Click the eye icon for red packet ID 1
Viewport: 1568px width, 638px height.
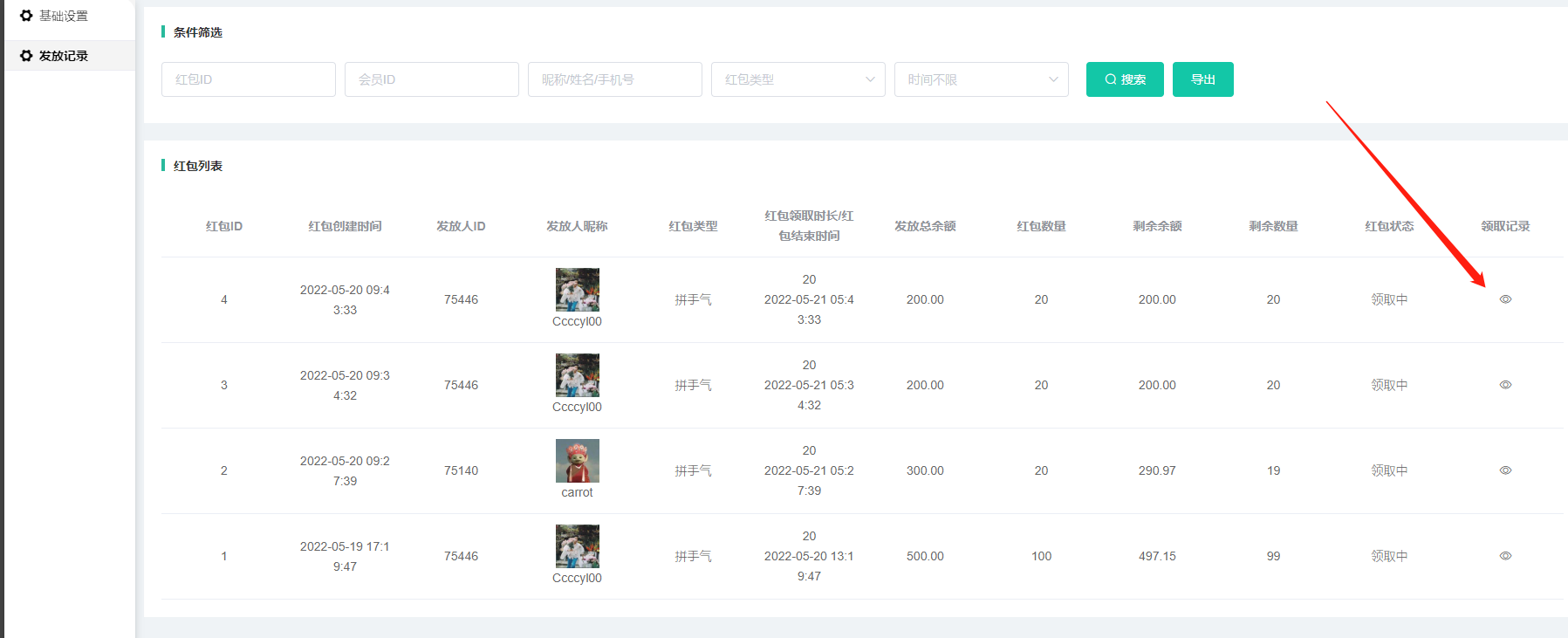(x=1505, y=556)
